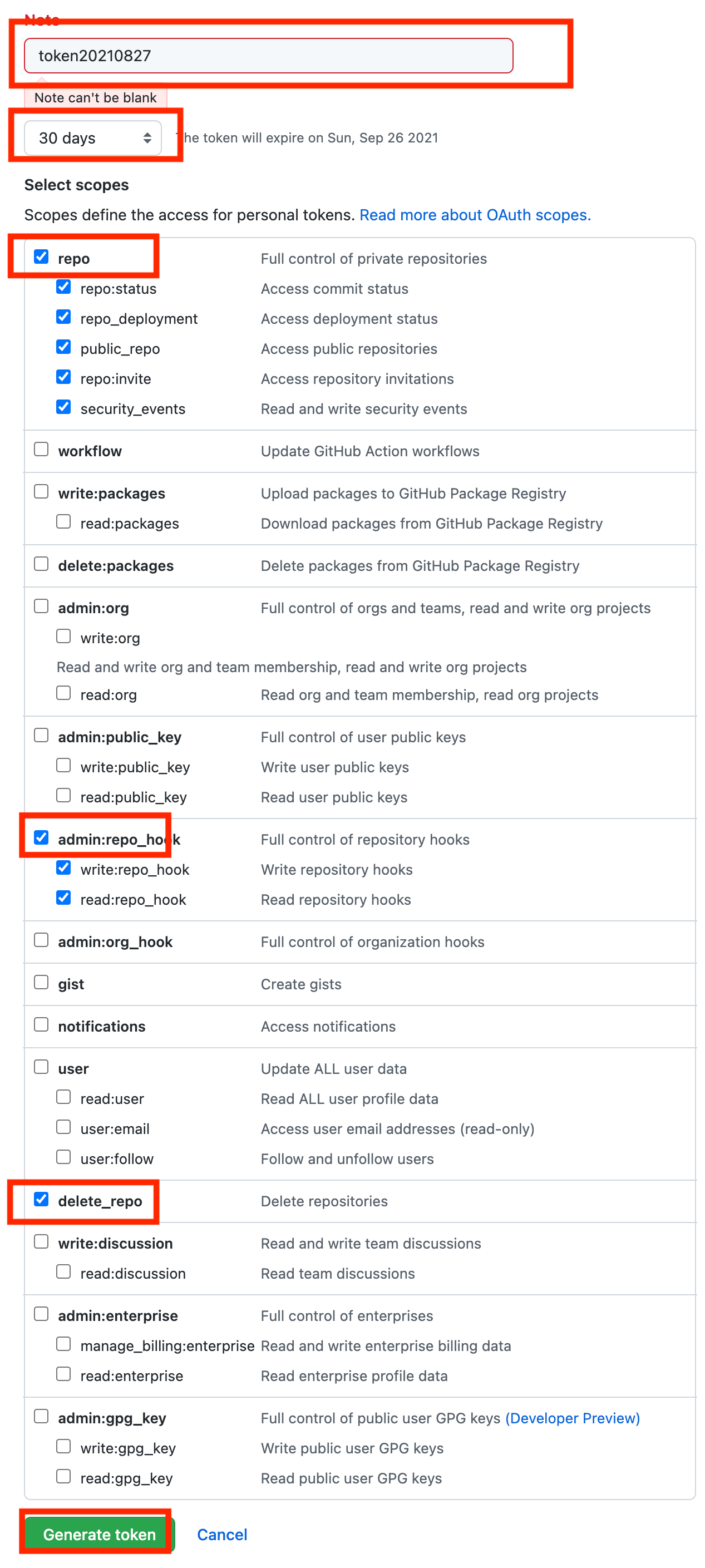Screen dimensions: 705x1568
Task: Check user:email access
Action: point(63,1126)
